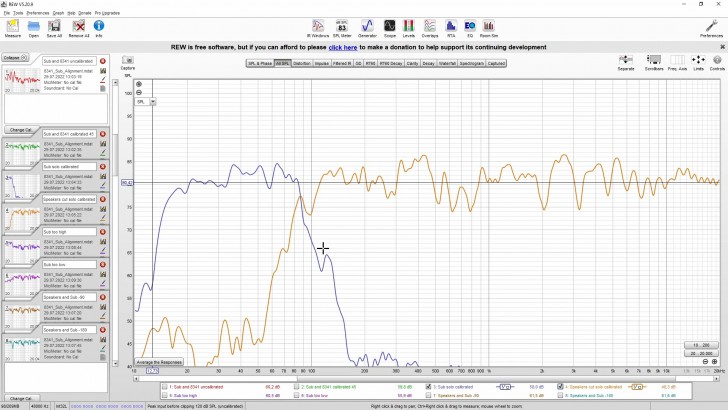Click the Freq. Axis icon
This screenshot has width=728, height=410.
677,63
